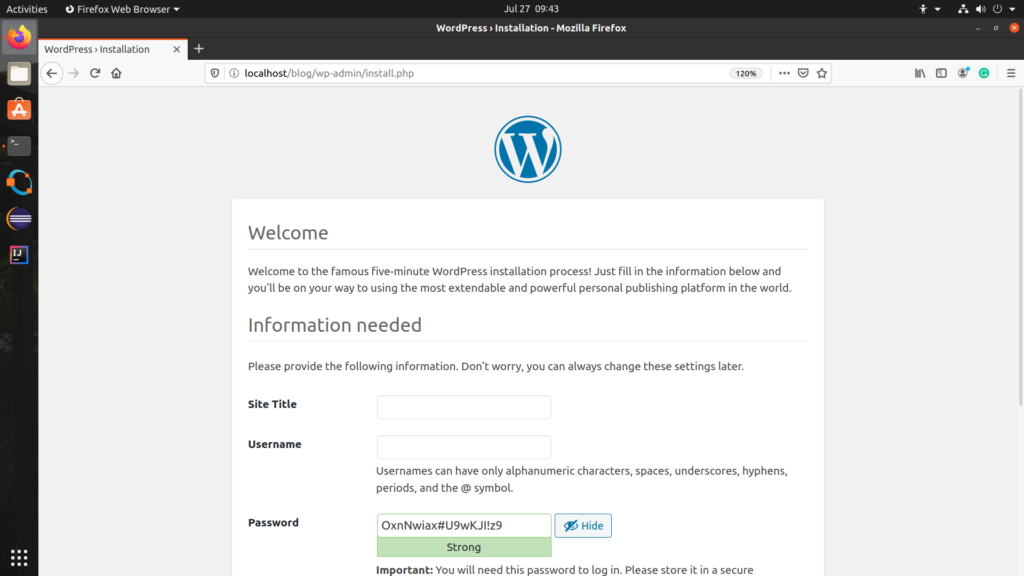Toggle password visibility with the Hide button
The image size is (1024, 576).
pyautogui.click(x=583, y=525)
